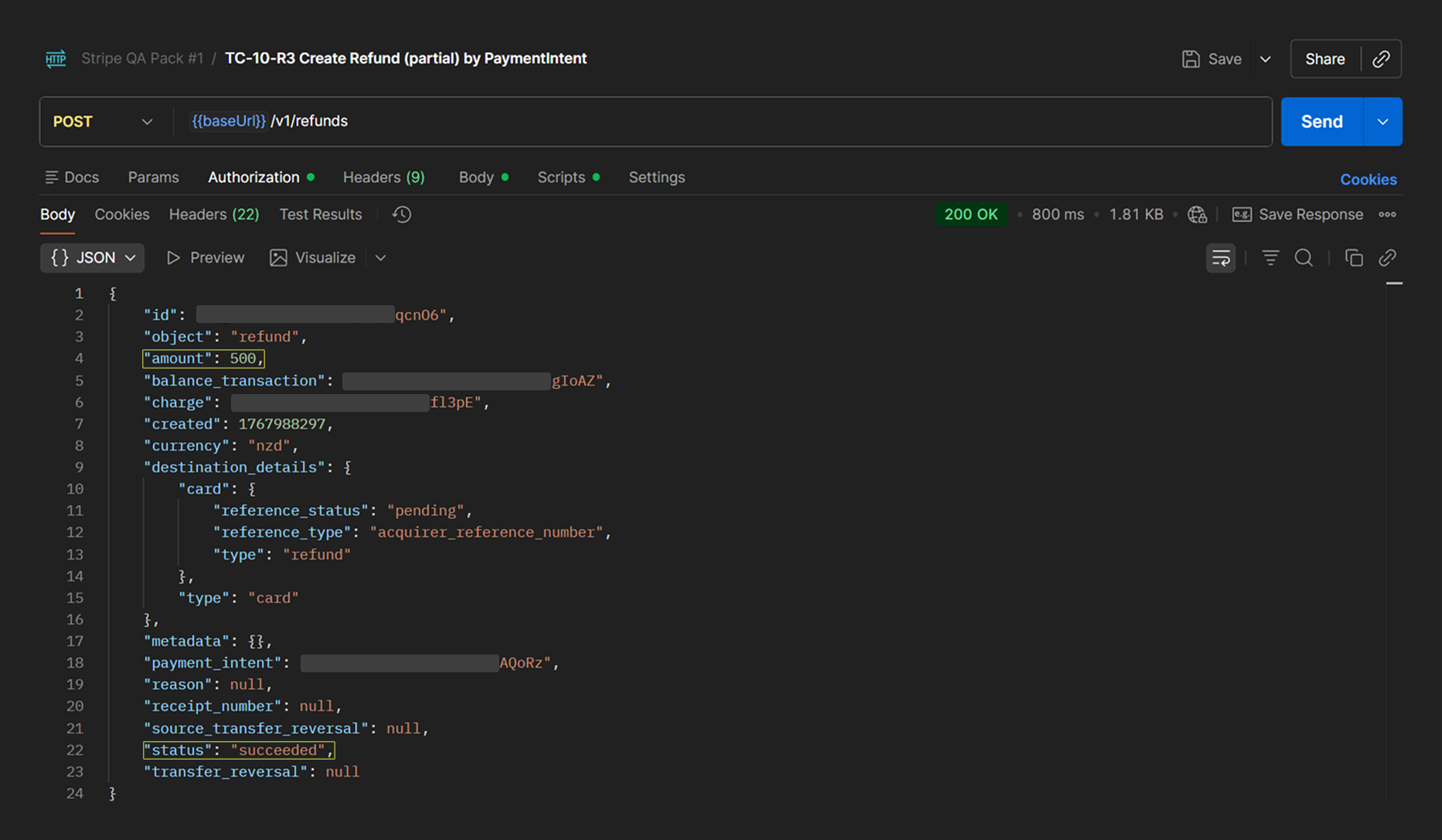The height and width of the screenshot is (840, 1442).
Task: Click the response scrollbar marker
Action: (1394, 284)
